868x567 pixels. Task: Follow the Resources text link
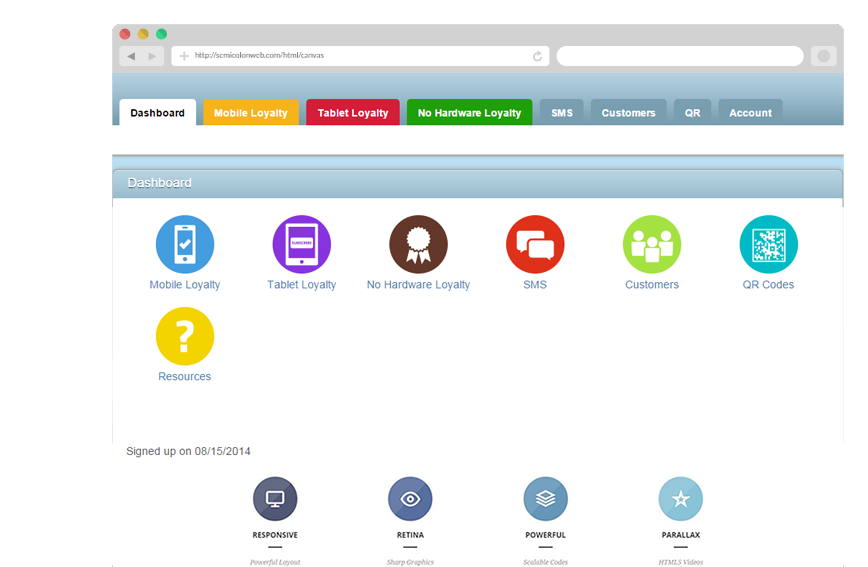(x=185, y=377)
